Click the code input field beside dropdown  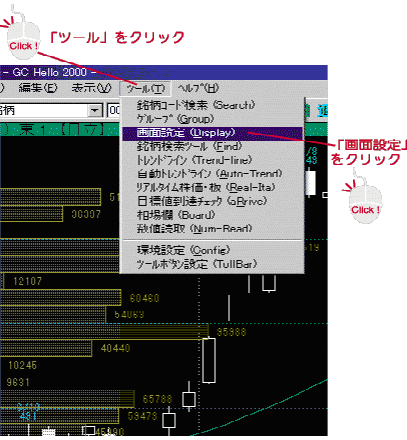pos(114,110)
